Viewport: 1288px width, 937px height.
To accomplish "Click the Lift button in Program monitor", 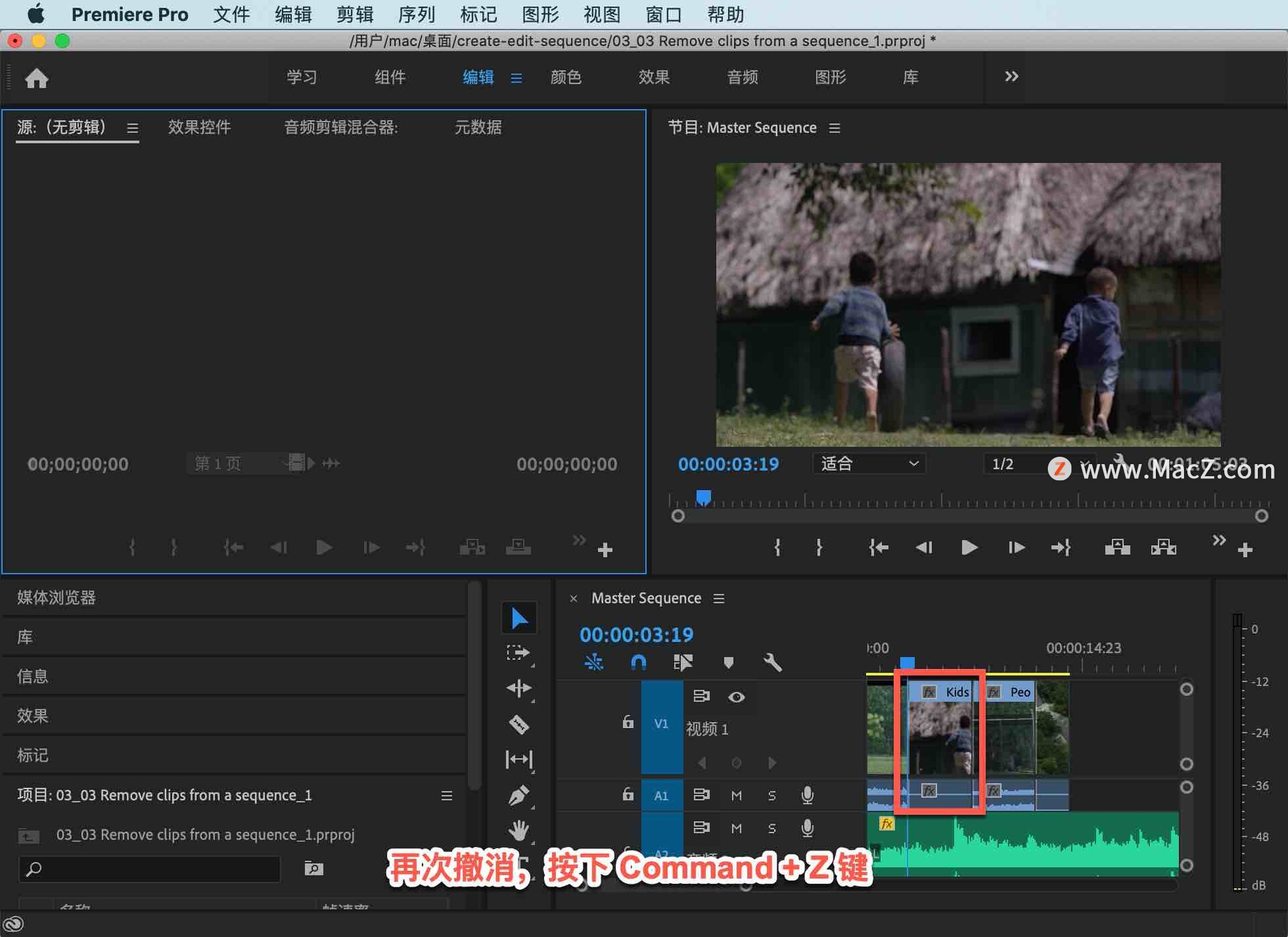I will [x=1117, y=547].
